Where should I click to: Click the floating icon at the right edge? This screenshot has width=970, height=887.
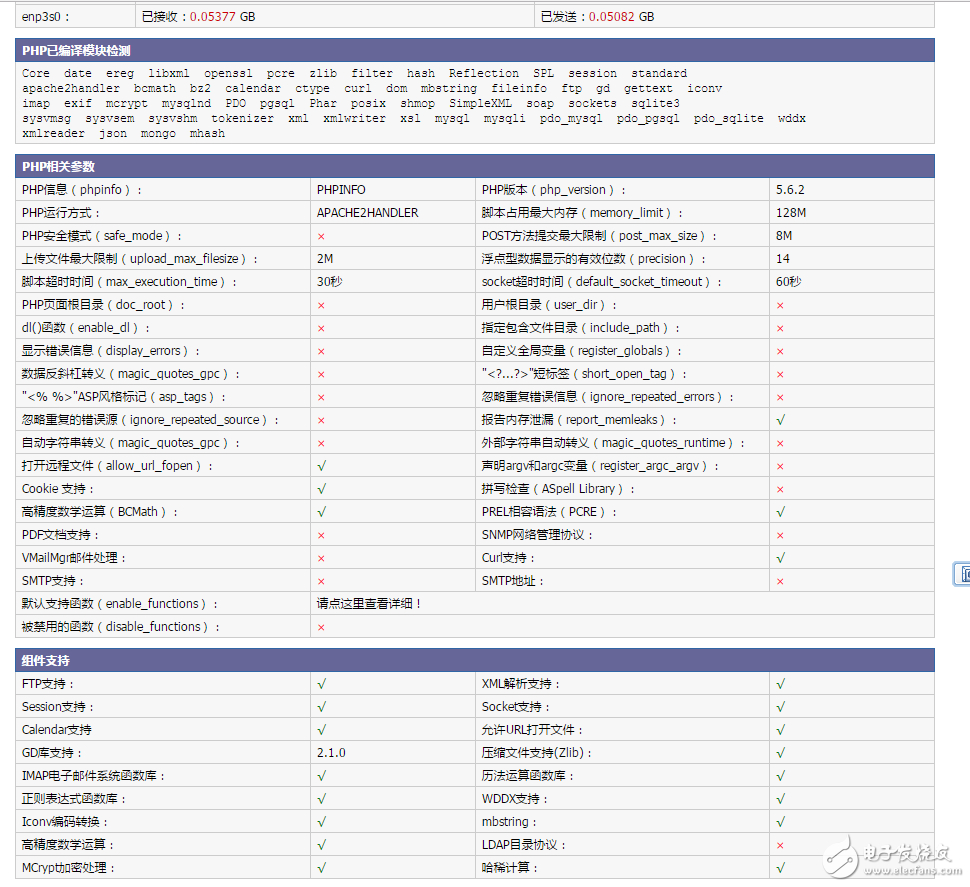964,574
